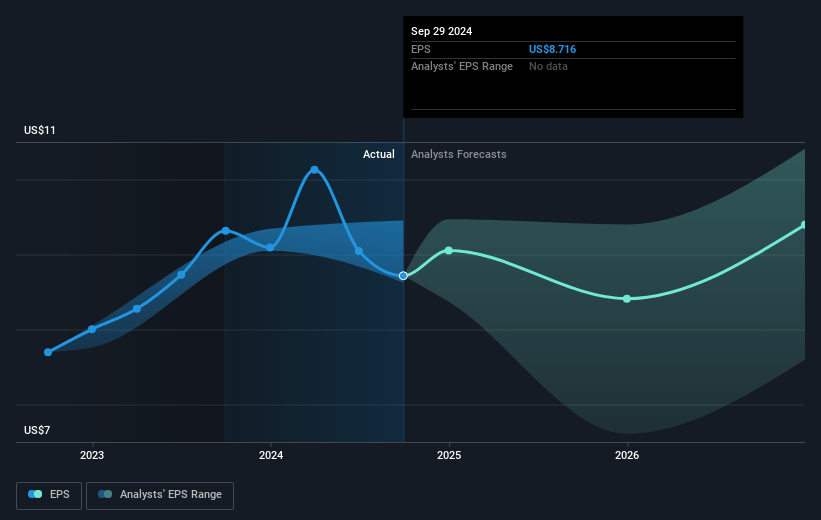Image resolution: width=821 pixels, height=520 pixels.
Task: Click the Analysts' EPS Range tooltip row label
Action: click(x=462, y=67)
